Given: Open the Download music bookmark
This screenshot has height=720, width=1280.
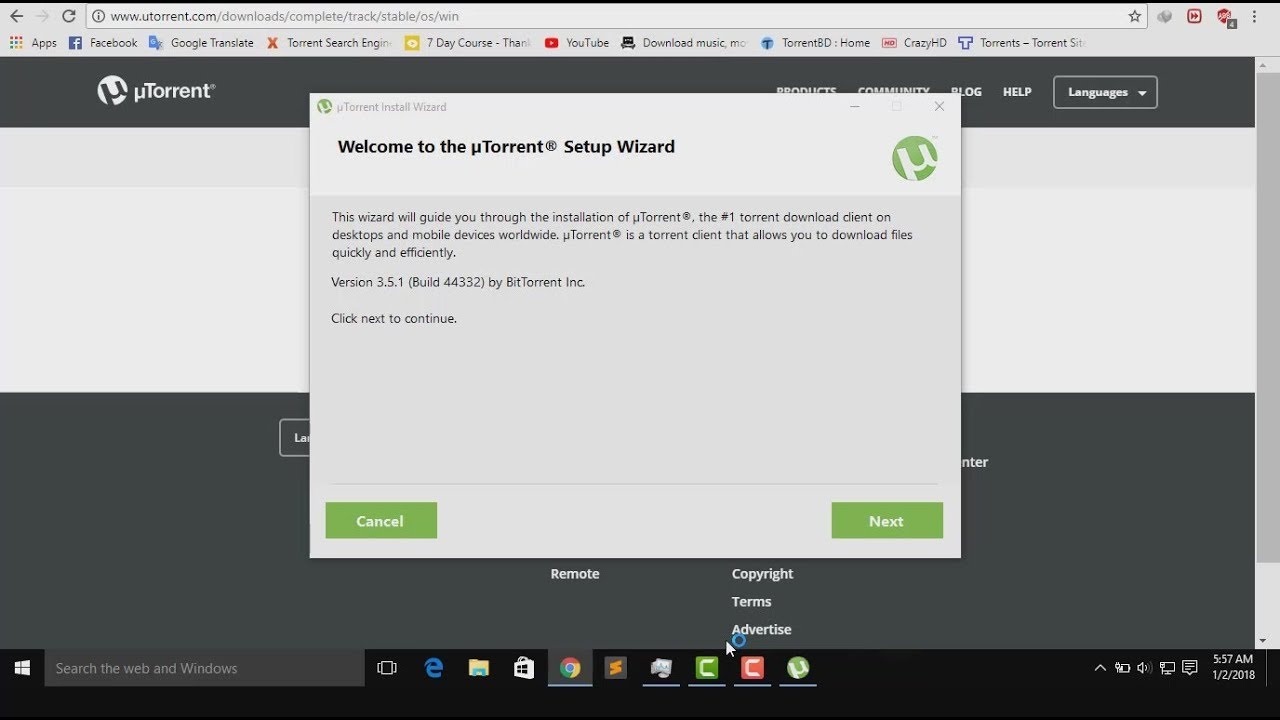Looking at the screenshot, I should tap(684, 43).
